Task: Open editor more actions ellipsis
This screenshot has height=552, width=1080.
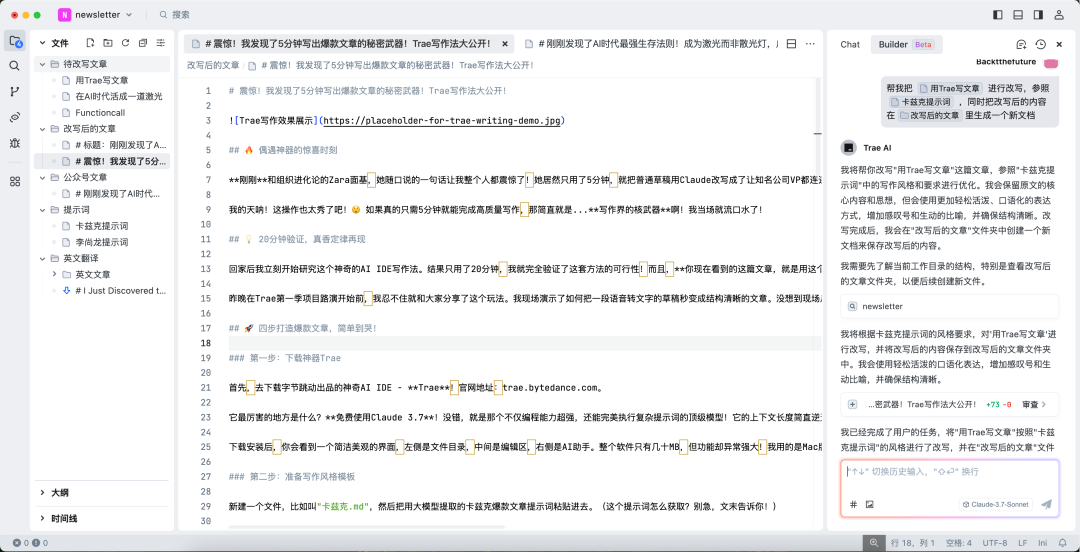Action: tap(810, 43)
